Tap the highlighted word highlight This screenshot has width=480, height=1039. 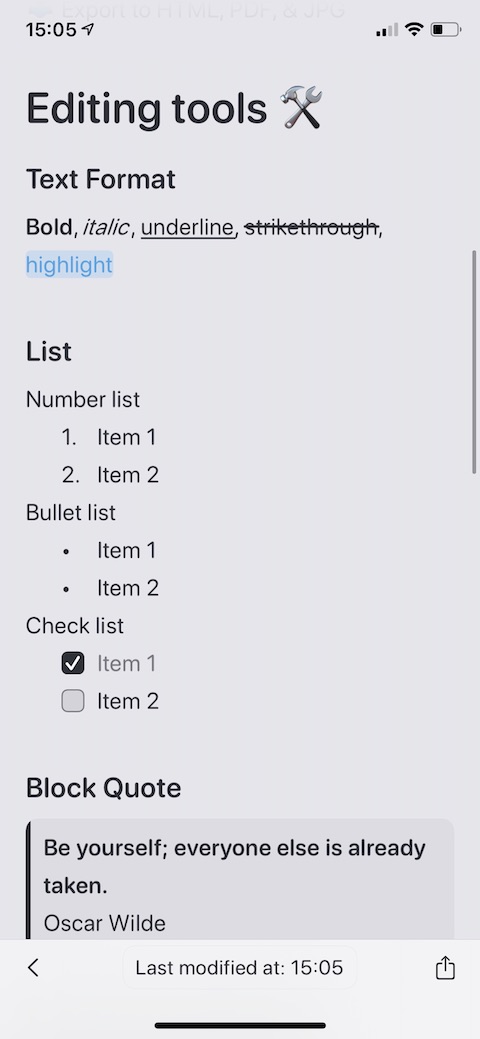(x=70, y=264)
